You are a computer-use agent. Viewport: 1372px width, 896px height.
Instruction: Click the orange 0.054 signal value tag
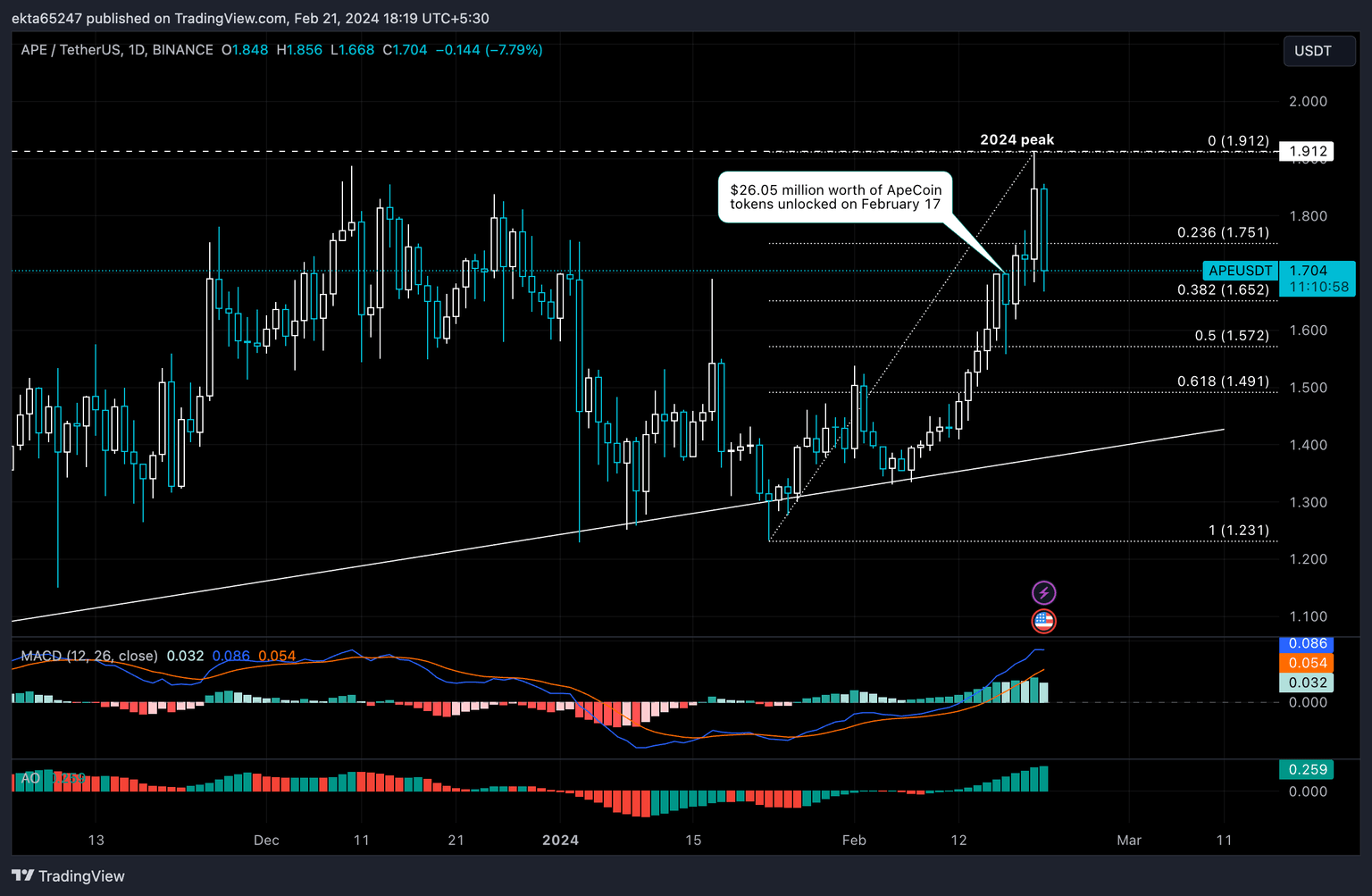click(x=1307, y=663)
